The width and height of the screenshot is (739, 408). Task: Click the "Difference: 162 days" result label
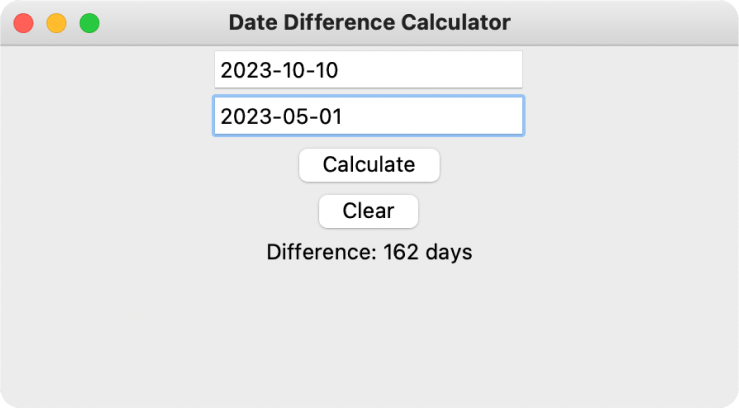click(x=369, y=252)
